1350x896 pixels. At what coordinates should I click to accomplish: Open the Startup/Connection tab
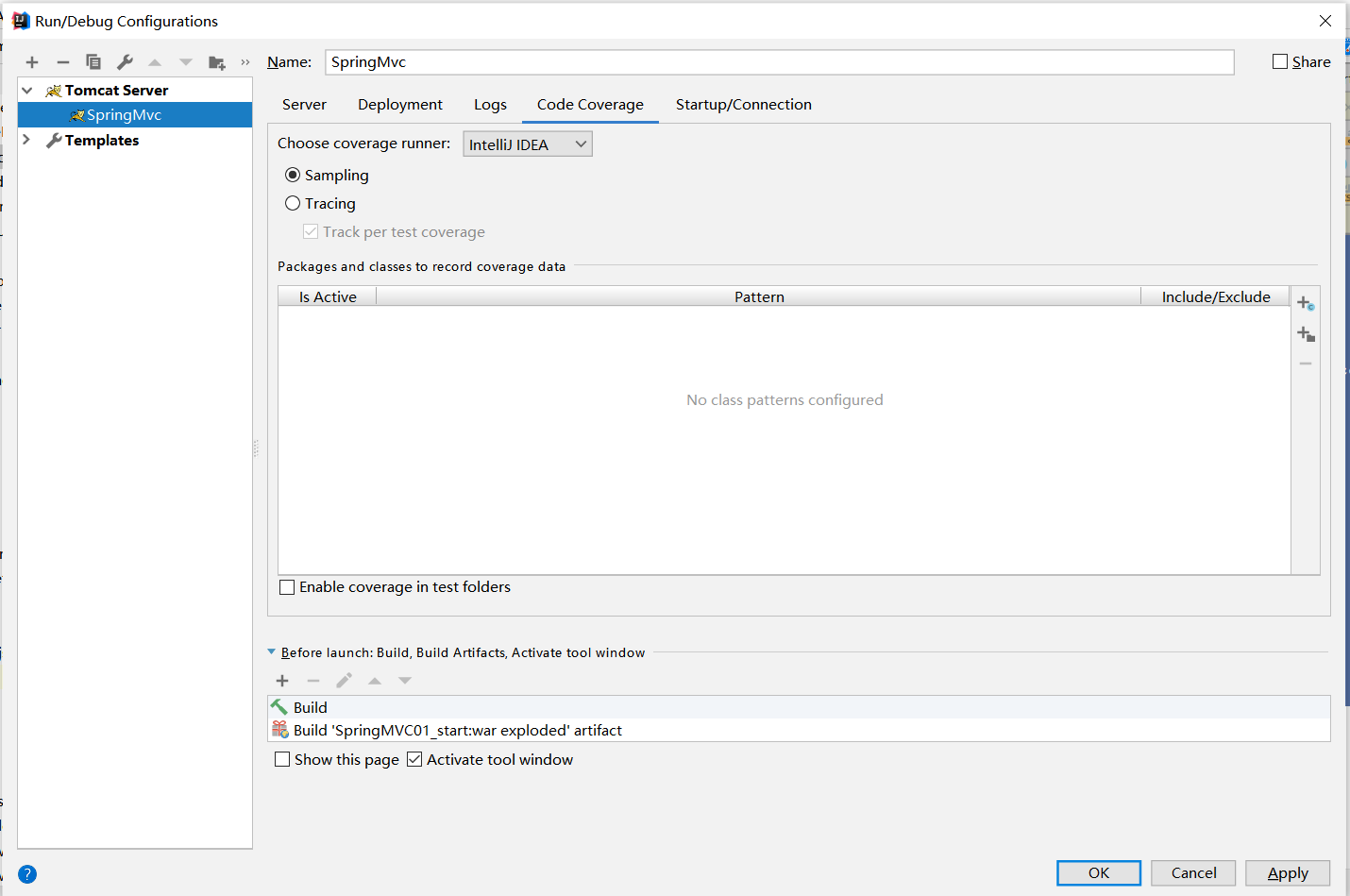pyautogui.click(x=744, y=105)
